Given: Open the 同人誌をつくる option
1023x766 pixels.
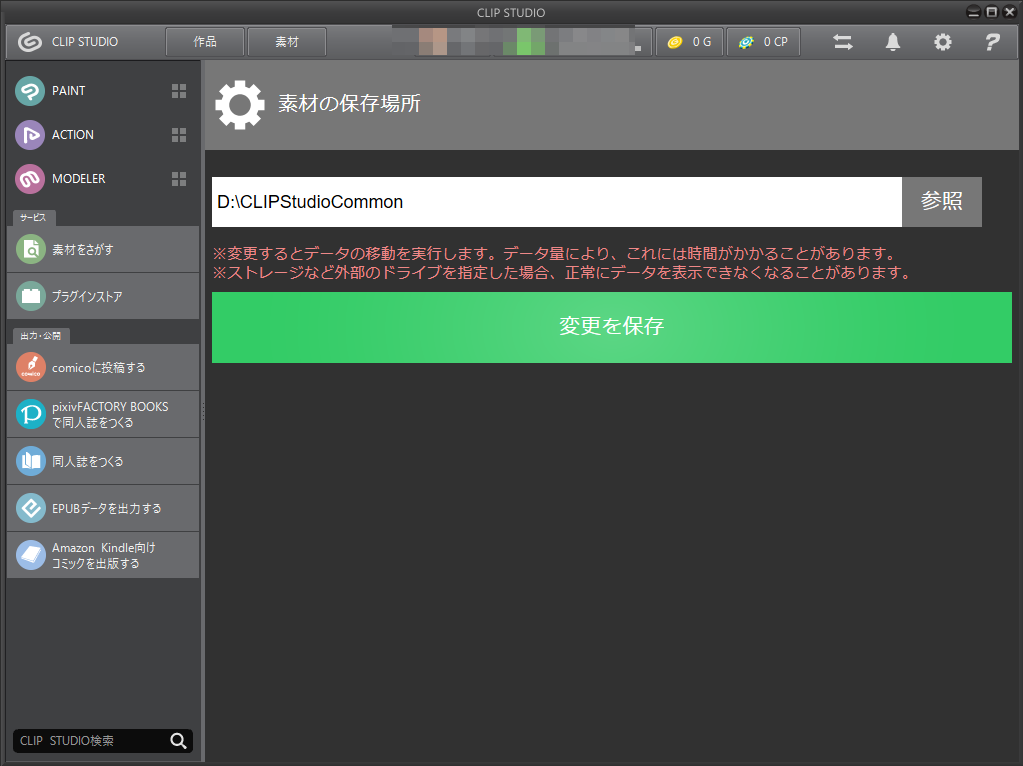Looking at the screenshot, I should [x=103, y=461].
